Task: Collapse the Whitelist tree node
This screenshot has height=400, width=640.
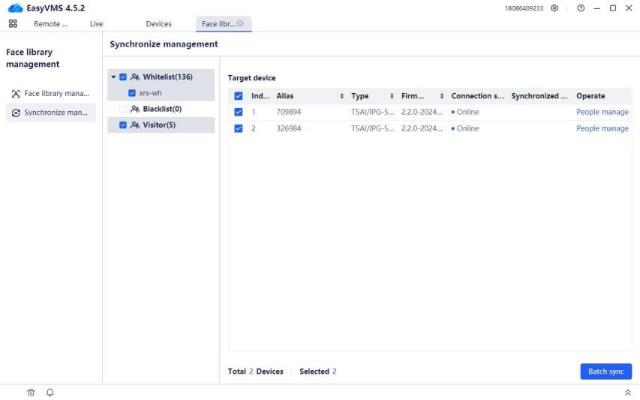Action: [x=113, y=77]
